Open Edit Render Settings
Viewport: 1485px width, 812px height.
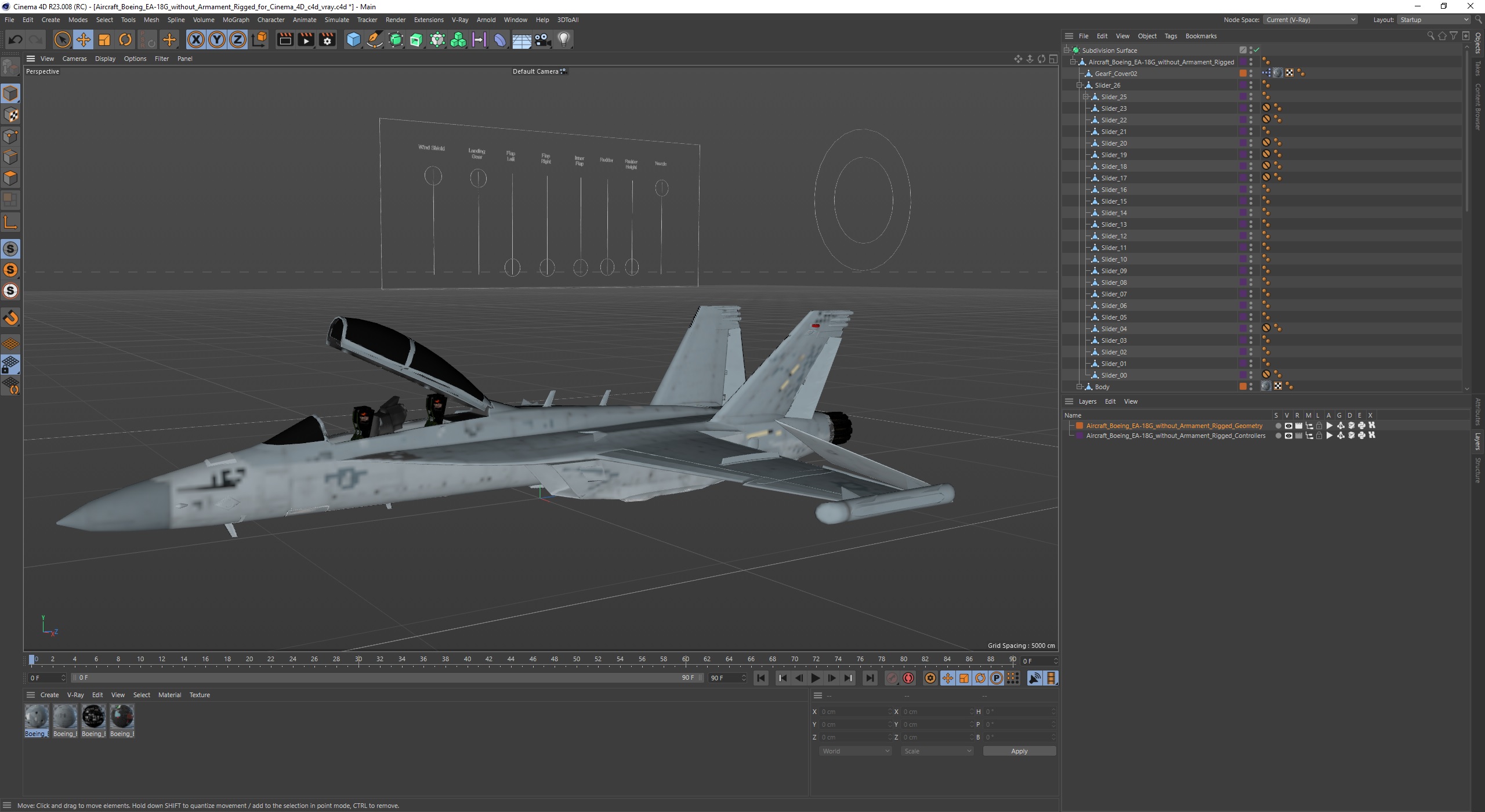click(327, 39)
